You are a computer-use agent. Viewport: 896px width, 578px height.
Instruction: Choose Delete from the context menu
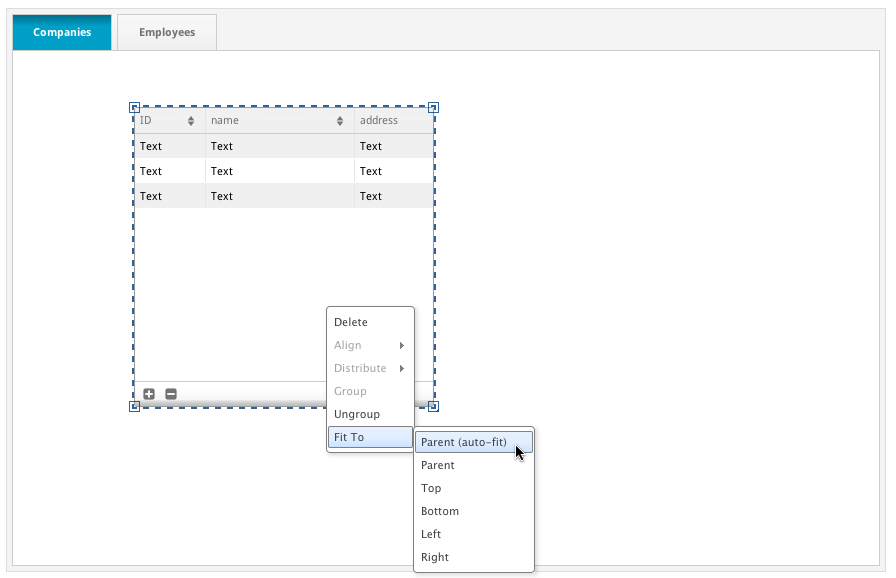pyautogui.click(x=351, y=323)
